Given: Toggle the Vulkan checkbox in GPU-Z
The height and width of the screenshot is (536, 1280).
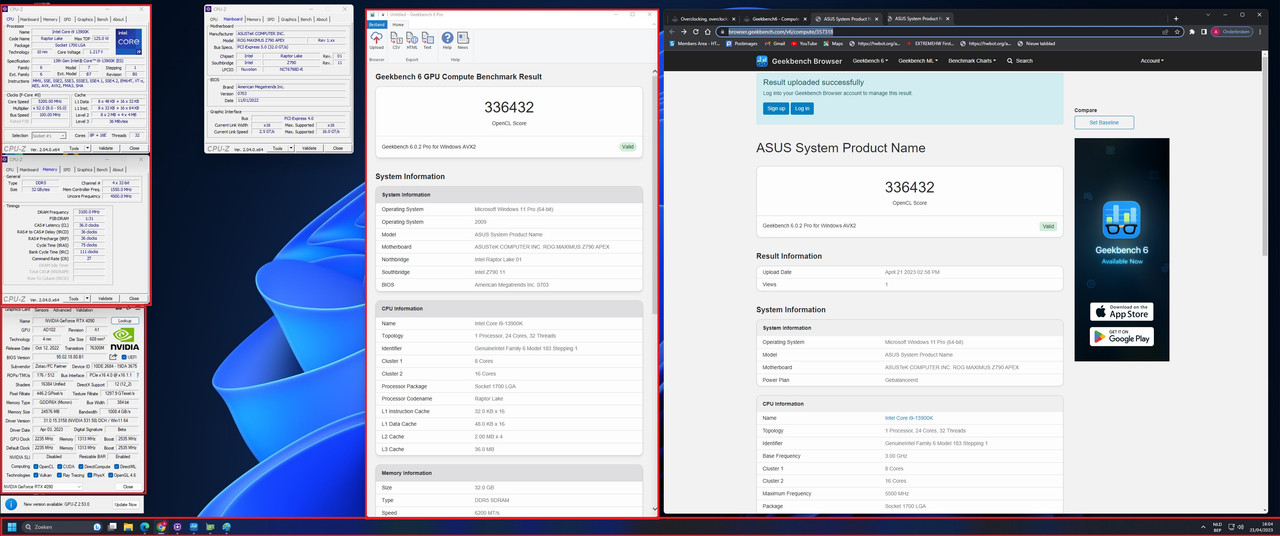Looking at the screenshot, I should (36, 475).
